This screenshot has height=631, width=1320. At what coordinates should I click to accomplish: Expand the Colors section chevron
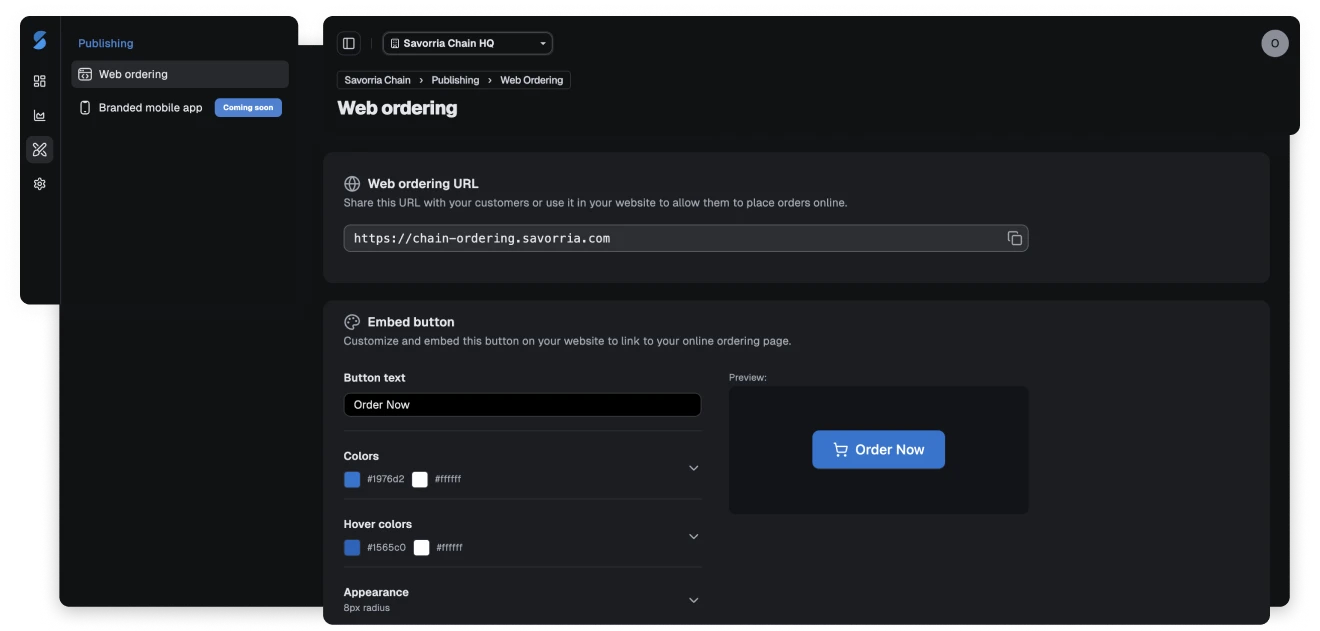pyautogui.click(x=693, y=467)
